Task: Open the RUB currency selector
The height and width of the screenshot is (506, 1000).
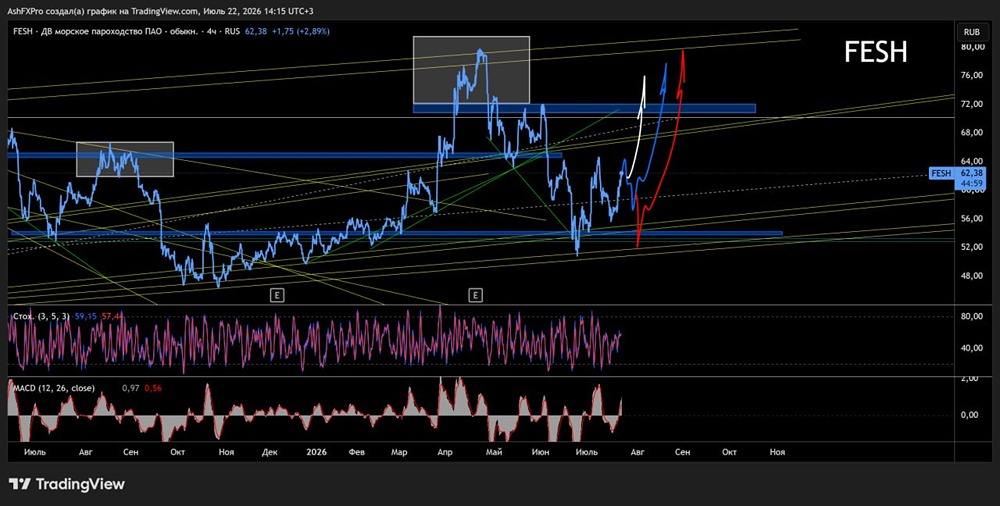Action: pos(971,31)
